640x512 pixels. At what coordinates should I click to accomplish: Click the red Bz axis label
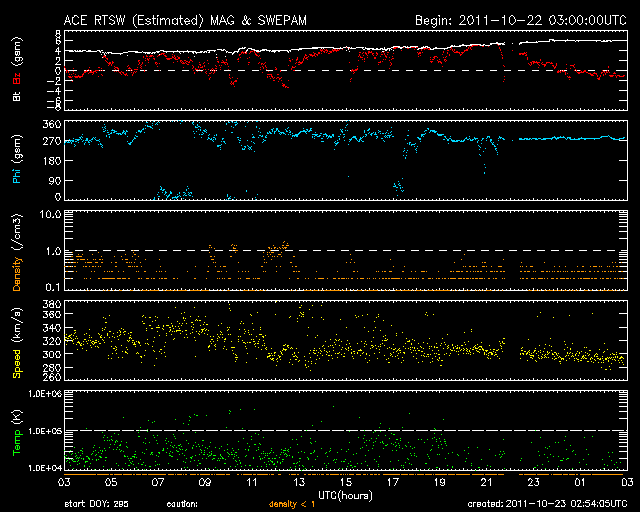16,81
